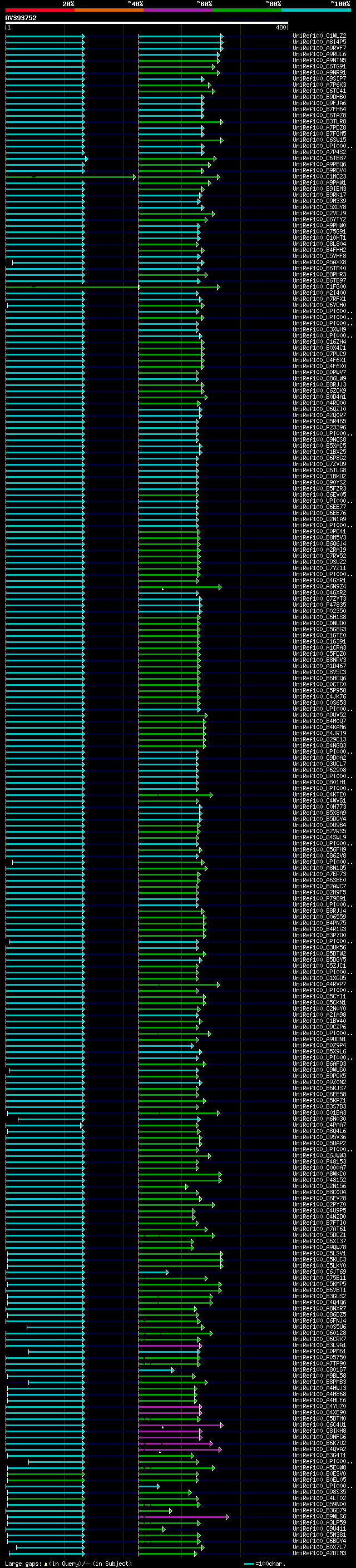Select hit label UniRef100_Q9M339
This screenshot has width=356, height=1568.
pyautogui.click(x=319, y=201)
